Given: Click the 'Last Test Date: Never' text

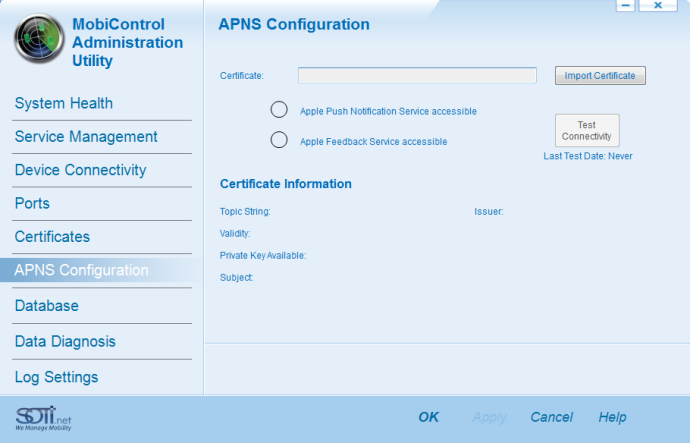Looking at the screenshot, I should tap(588, 156).
